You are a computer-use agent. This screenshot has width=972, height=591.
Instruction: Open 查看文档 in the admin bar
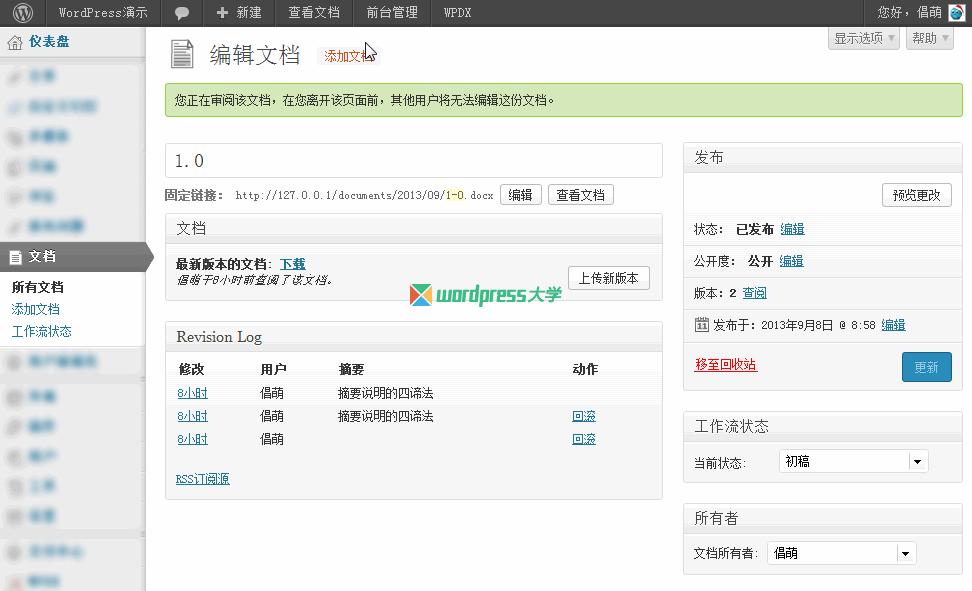click(313, 13)
